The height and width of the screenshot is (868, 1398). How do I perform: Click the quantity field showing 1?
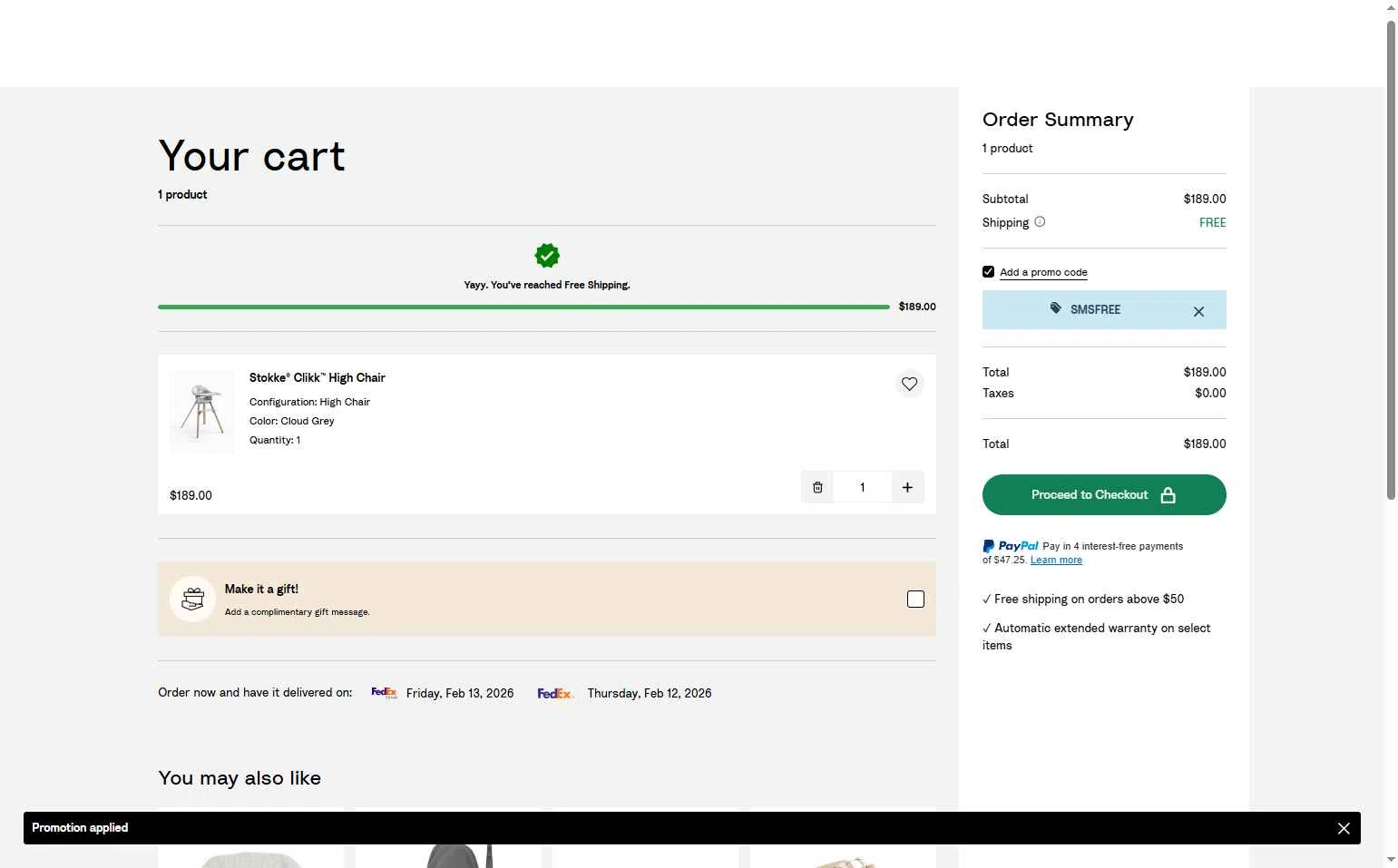(x=862, y=487)
